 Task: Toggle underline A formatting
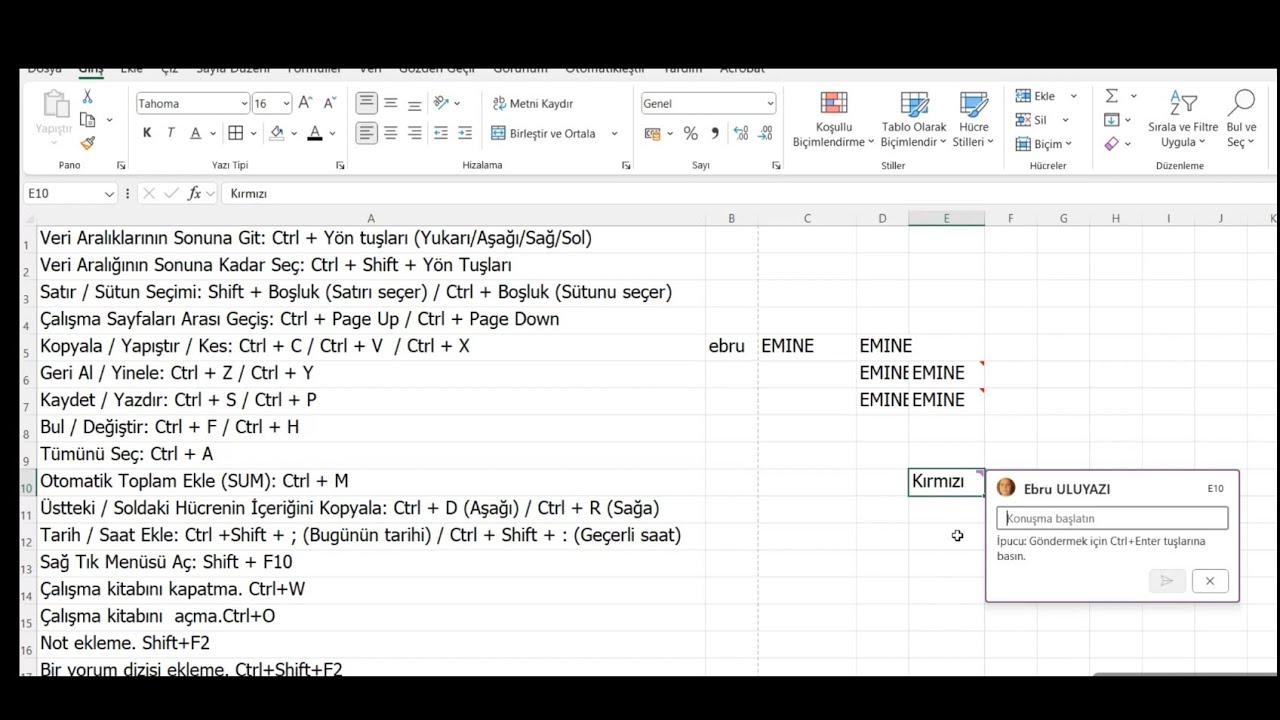(x=196, y=133)
